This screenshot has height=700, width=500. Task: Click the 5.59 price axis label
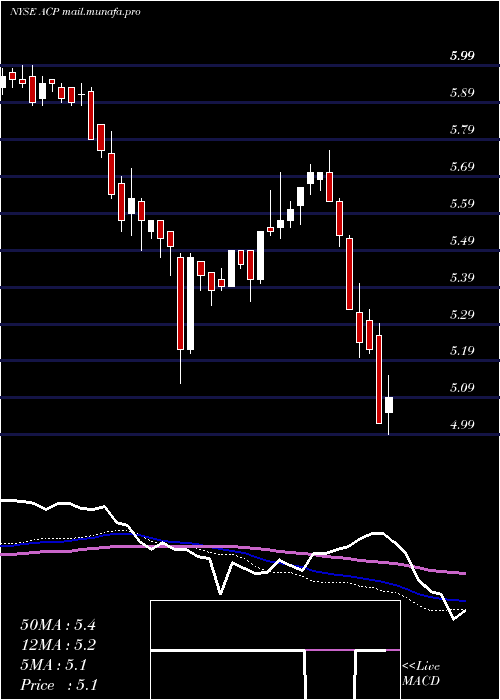[462, 204]
